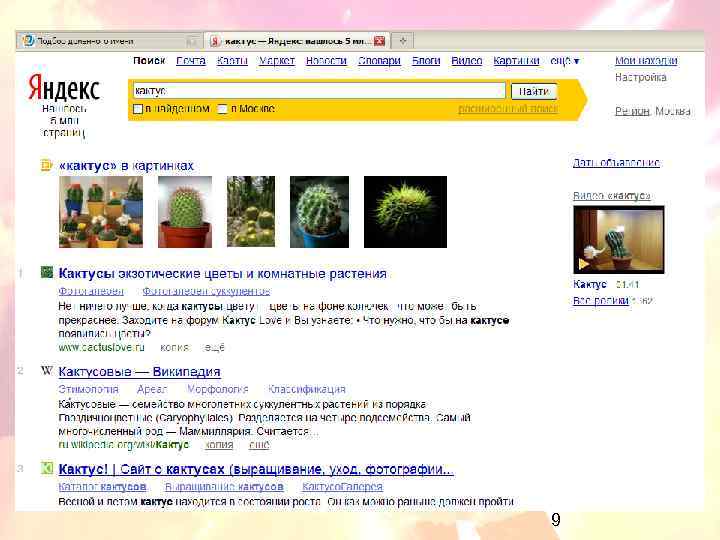Image resolution: width=720 pixels, height=540 pixels.
Task: Open the garden cacti thumbnail
Action: 251,212
